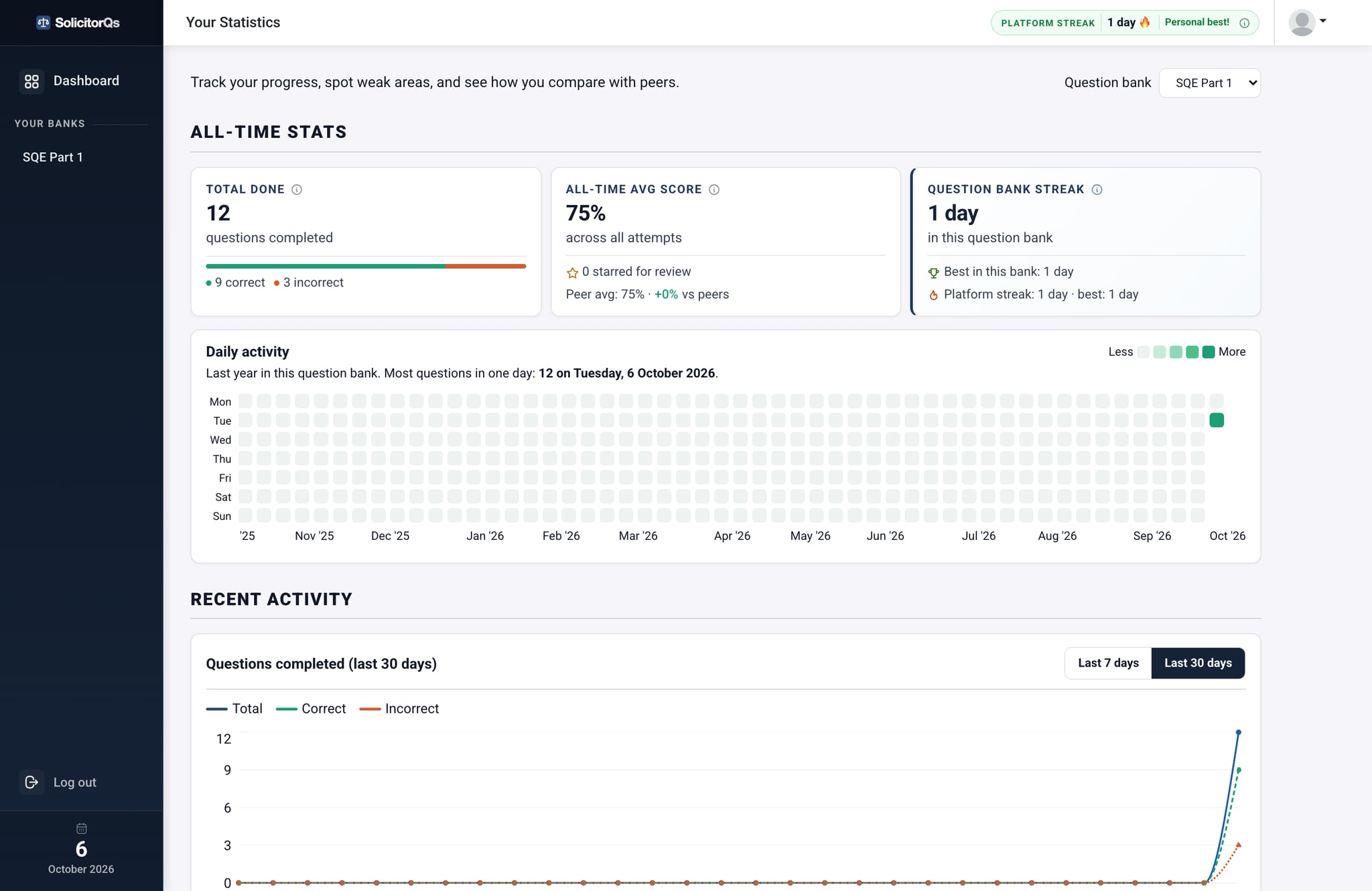Toggle the Correct series legend

(x=311, y=709)
